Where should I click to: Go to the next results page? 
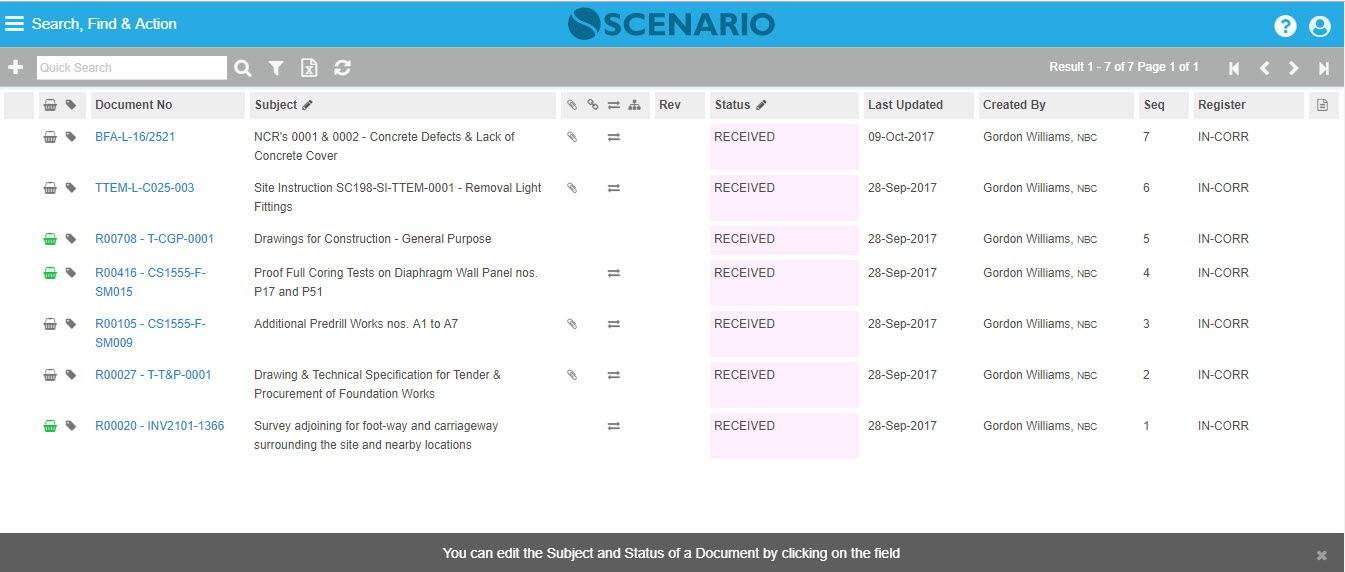(1294, 68)
